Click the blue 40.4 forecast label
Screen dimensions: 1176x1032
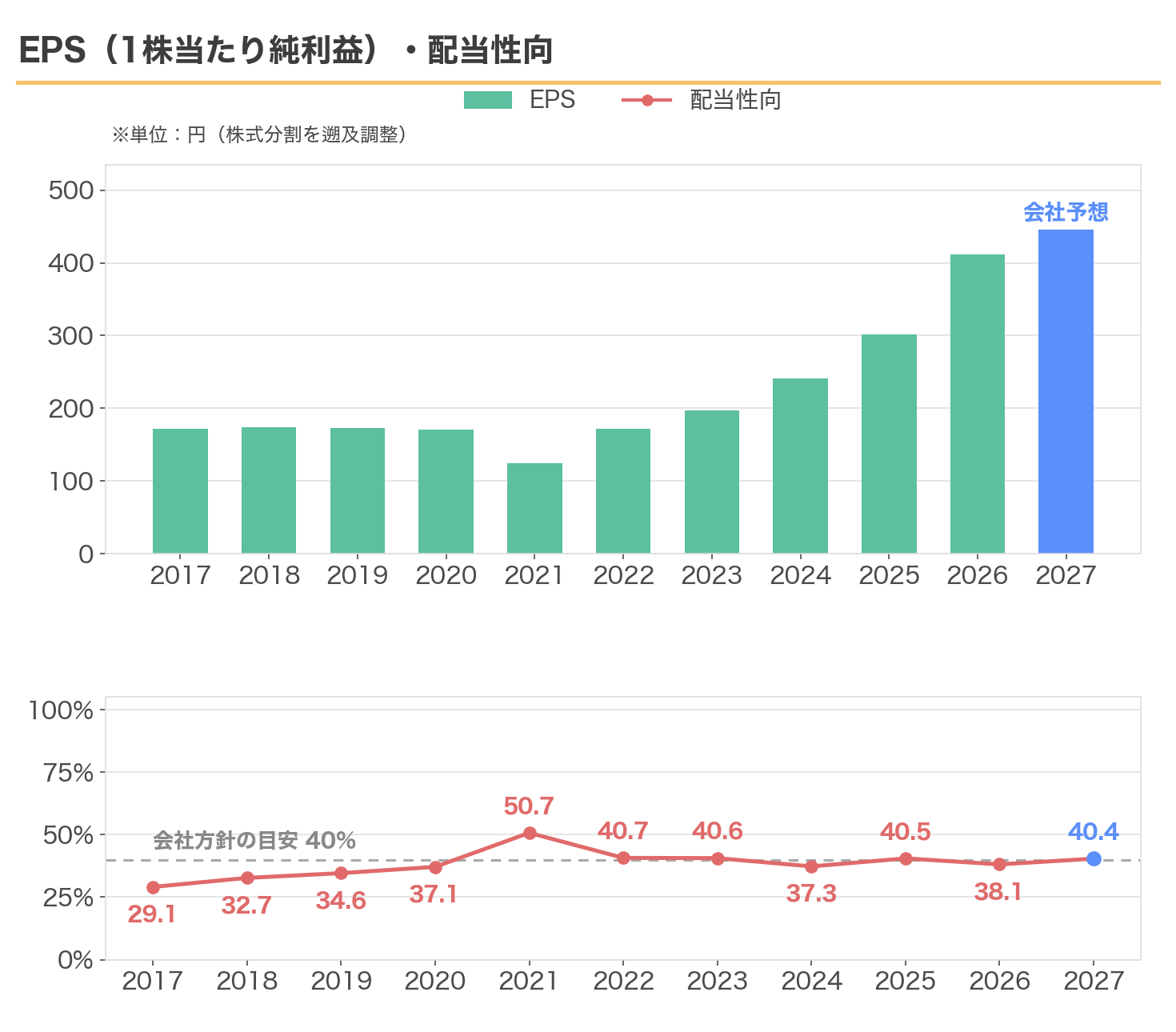1094,832
